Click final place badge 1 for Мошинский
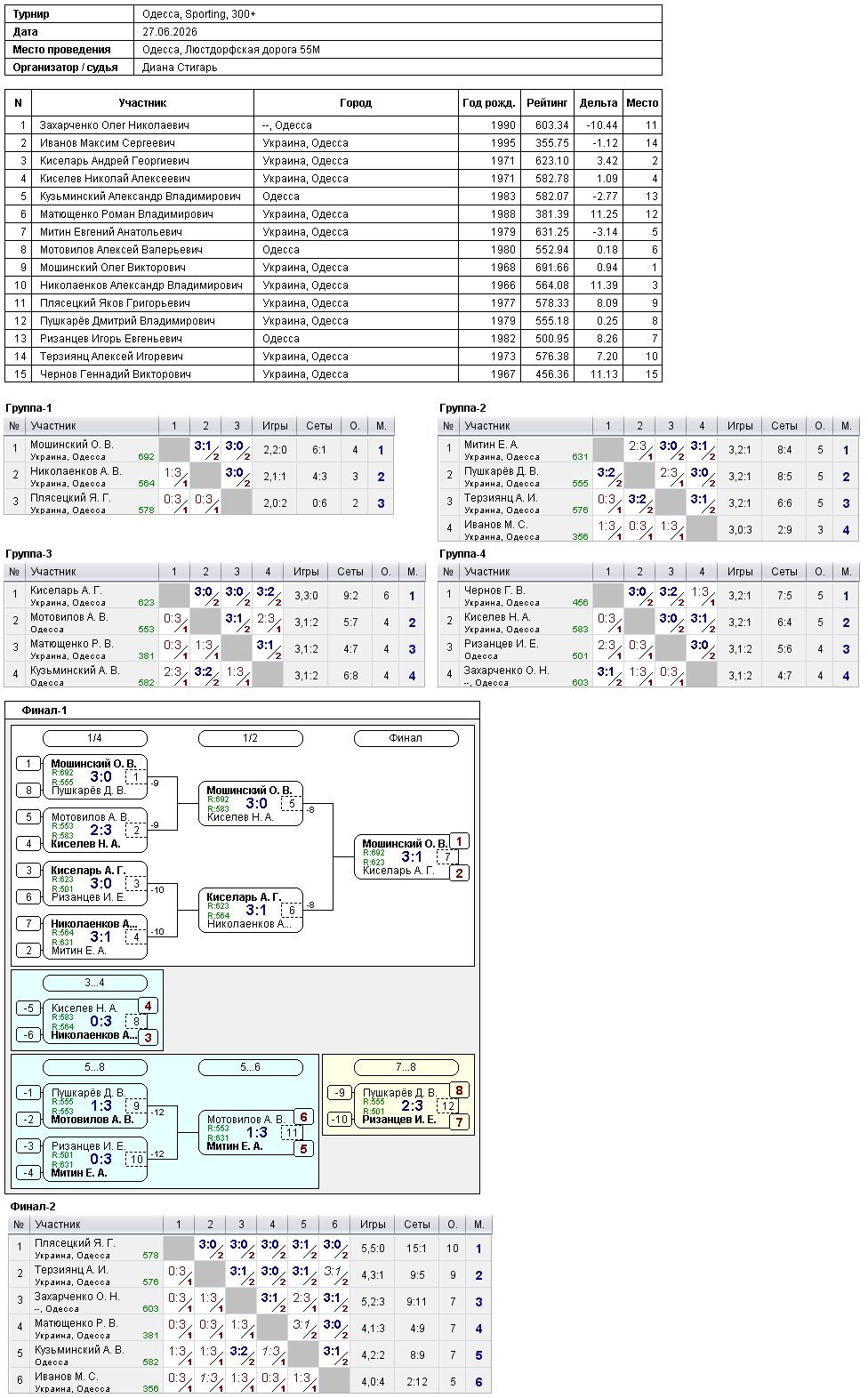This screenshot has height=1398, width=868. tap(459, 841)
